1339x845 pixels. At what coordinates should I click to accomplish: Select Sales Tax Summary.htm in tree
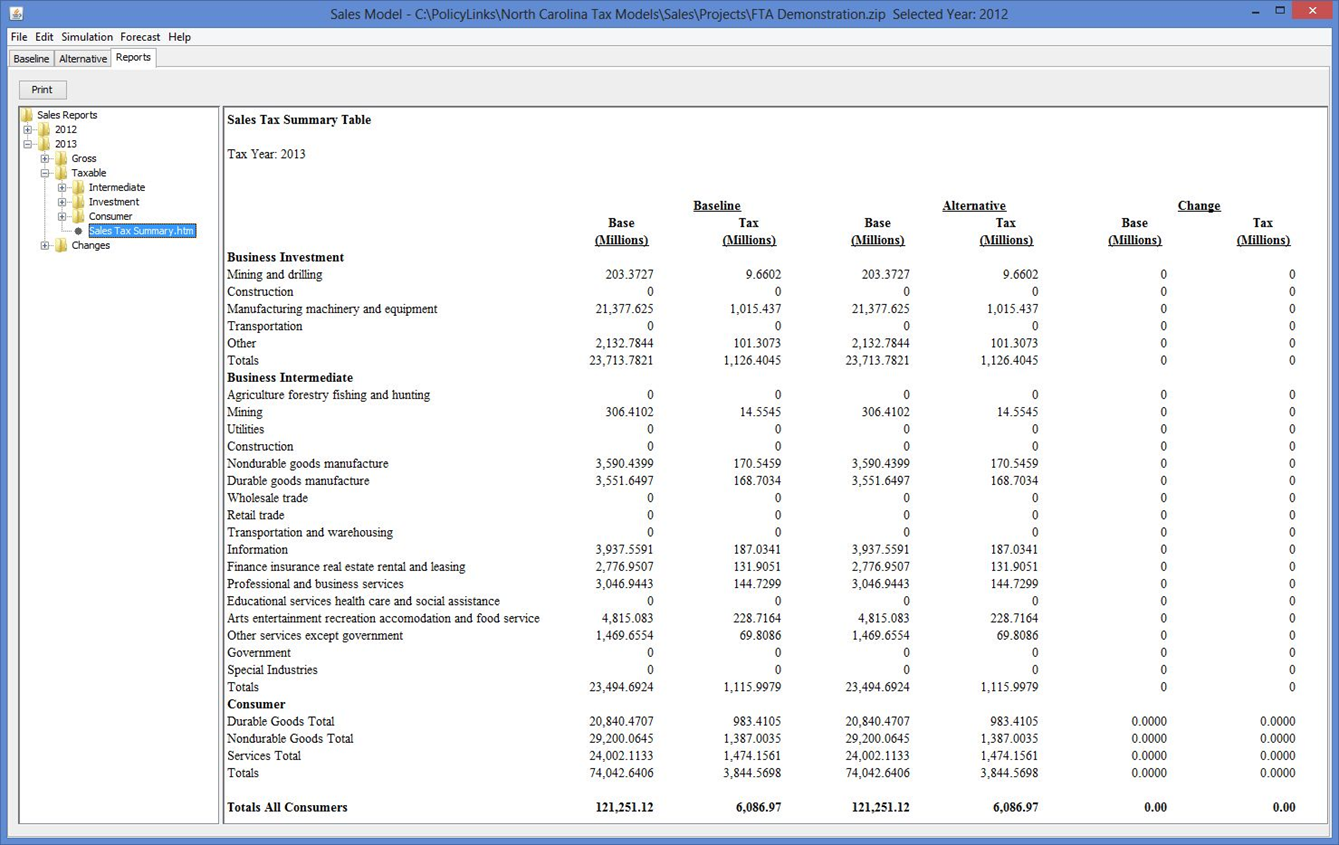141,231
